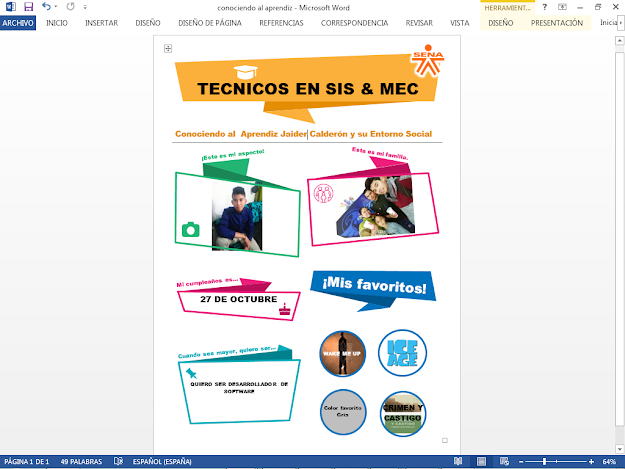This screenshot has height=469, width=625.
Task: Open ribbon display options icon
Action: point(562,7)
